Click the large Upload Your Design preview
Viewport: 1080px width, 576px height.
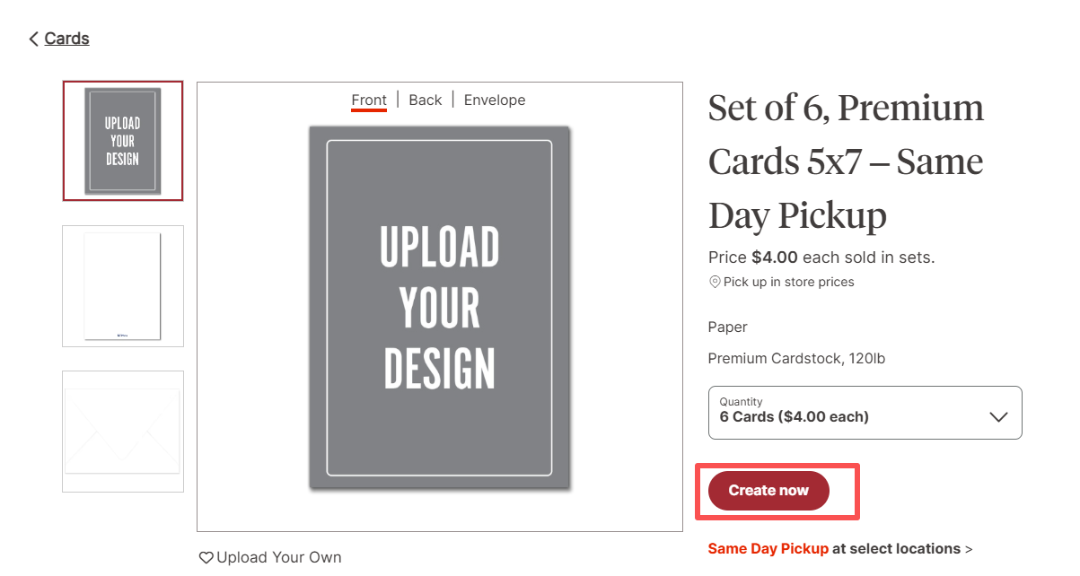[439, 307]
